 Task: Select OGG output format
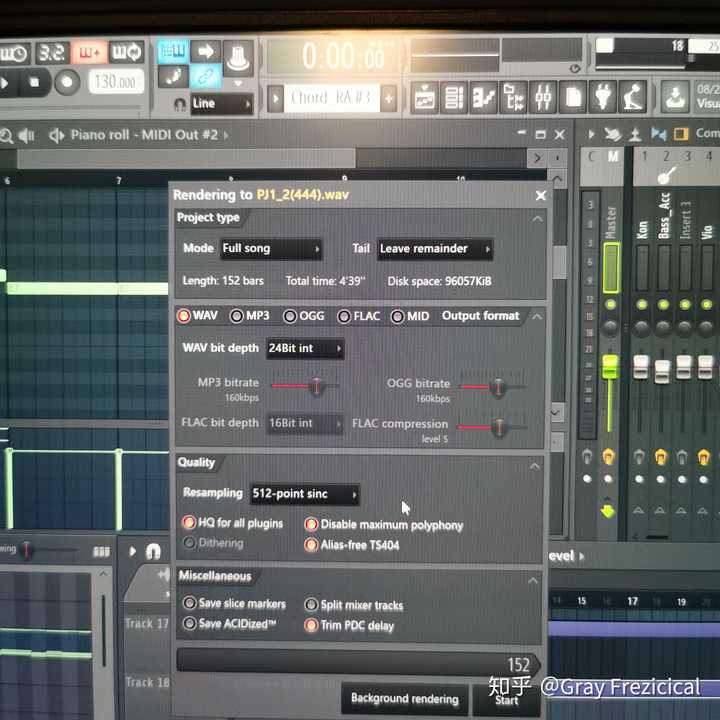tap(304, 316)
